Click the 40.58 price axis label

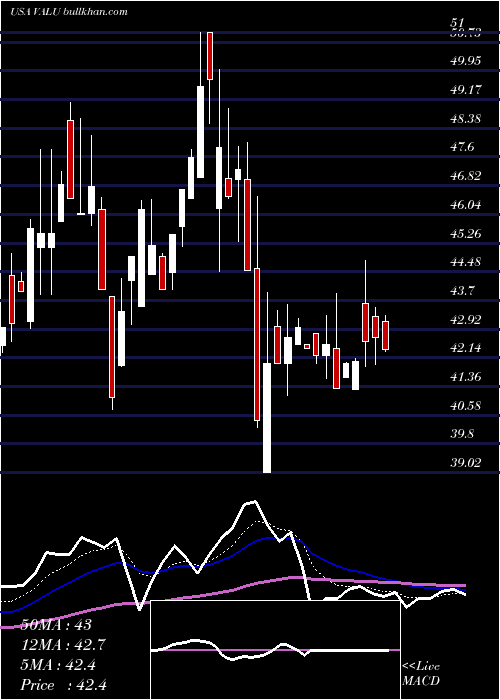coord(466,406)
